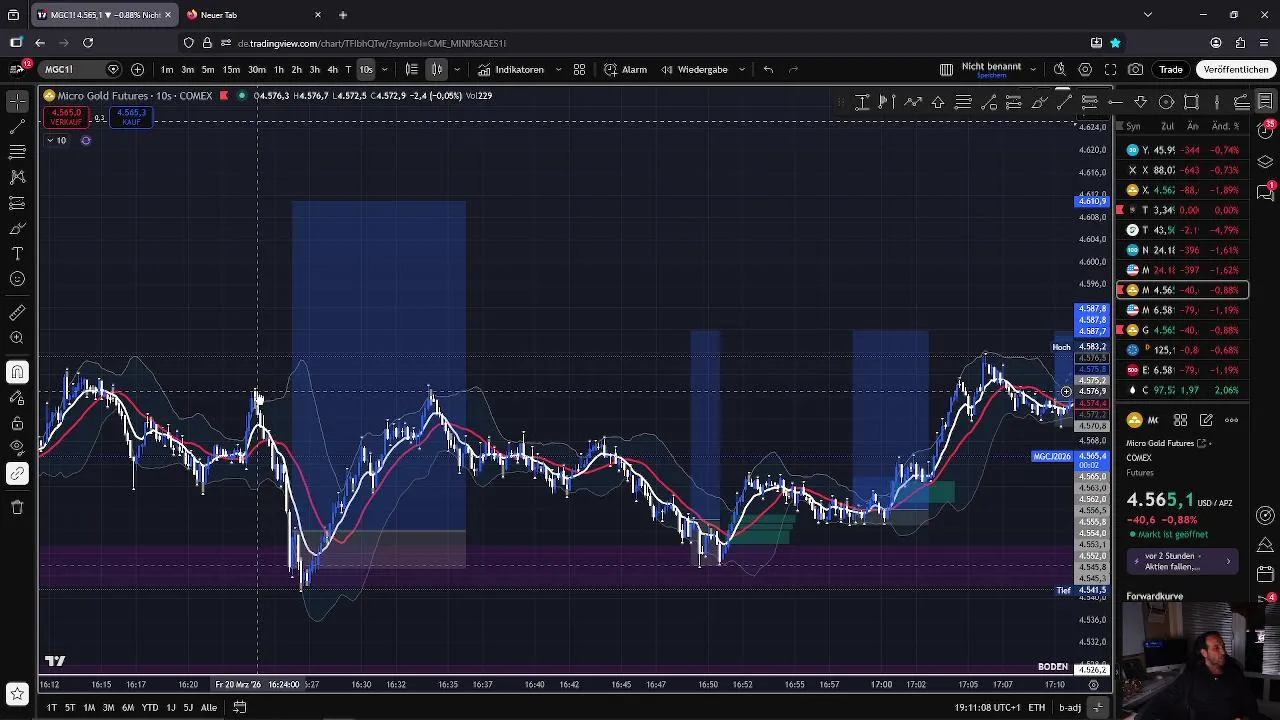
Task: Open the quick search icon
Action: pos(1060,69)
